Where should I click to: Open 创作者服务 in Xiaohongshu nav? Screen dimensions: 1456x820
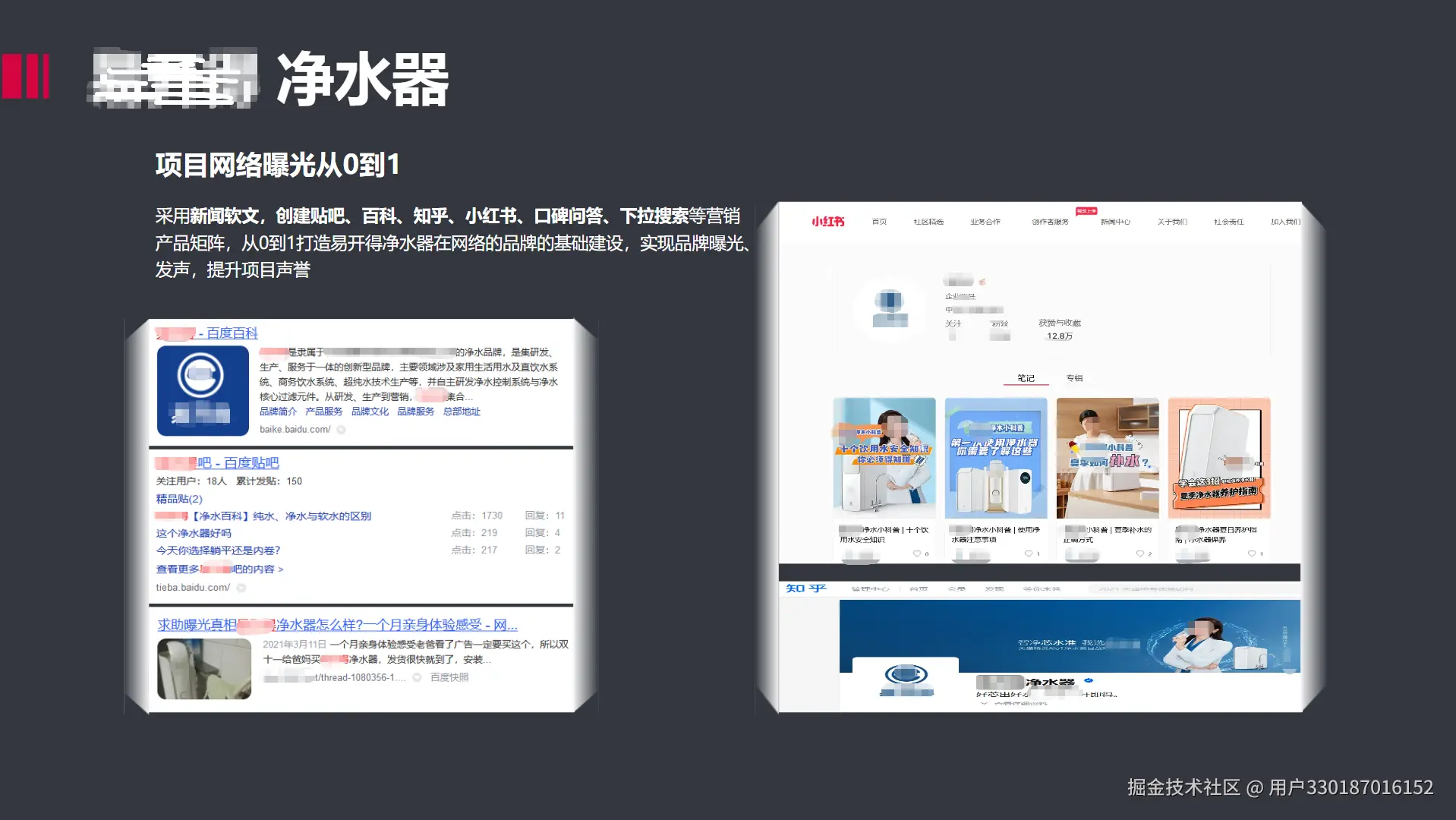tap(1050, 222)
